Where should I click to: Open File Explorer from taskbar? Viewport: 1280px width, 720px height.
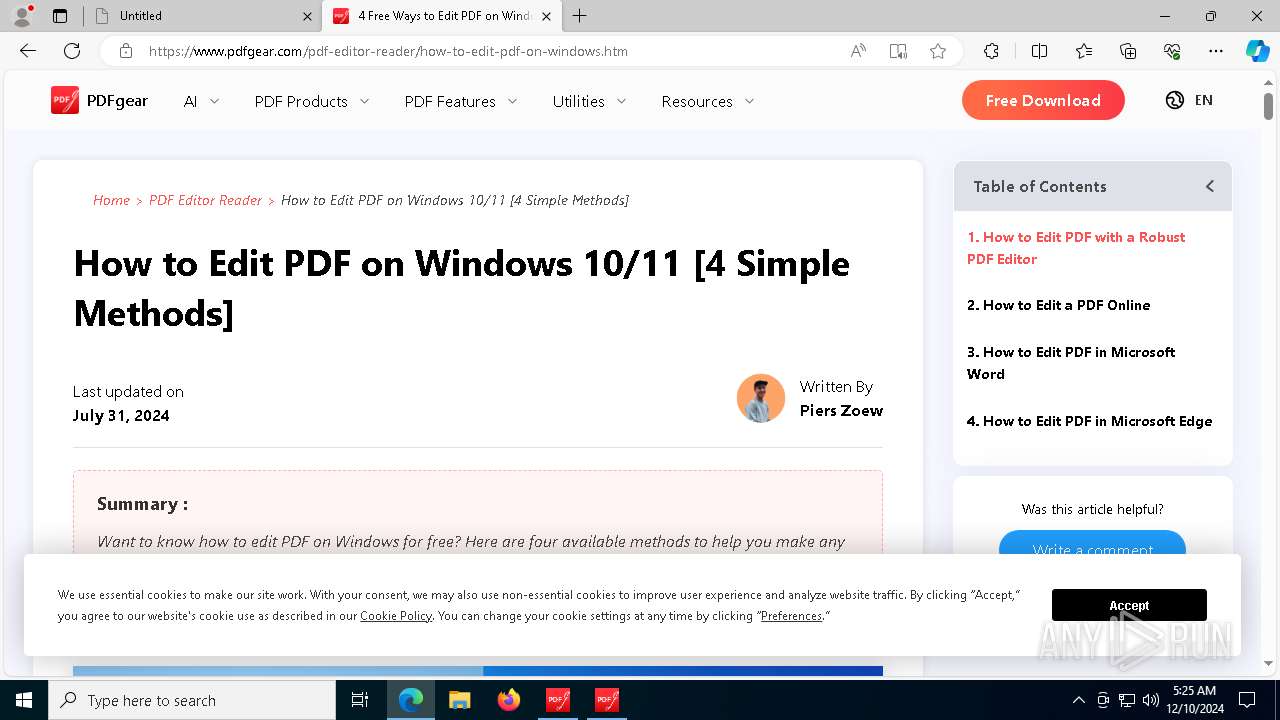click(459, 700)
